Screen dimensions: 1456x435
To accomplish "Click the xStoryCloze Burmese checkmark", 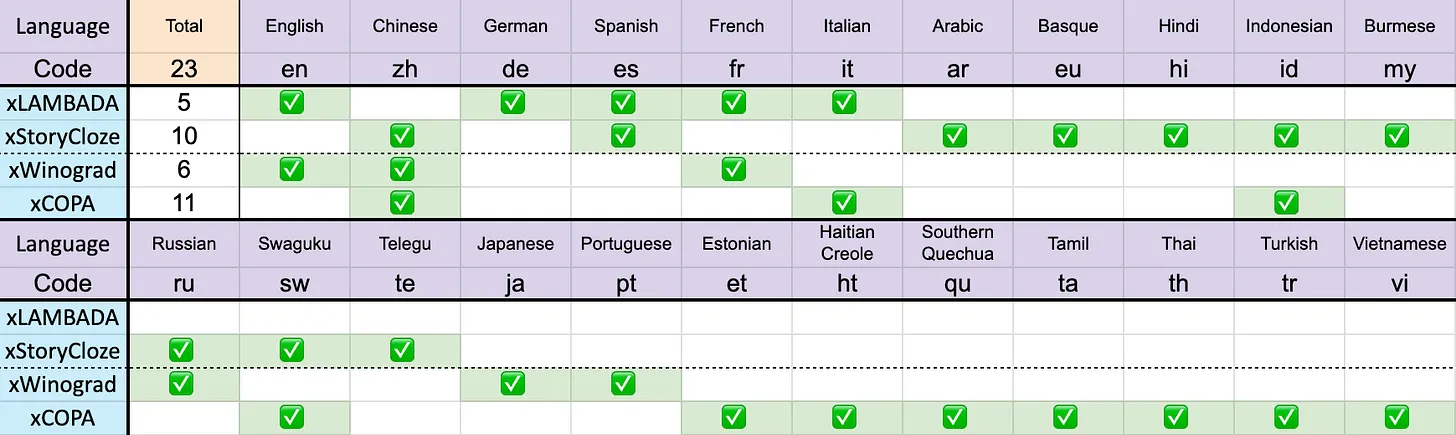I will 1398,136.
